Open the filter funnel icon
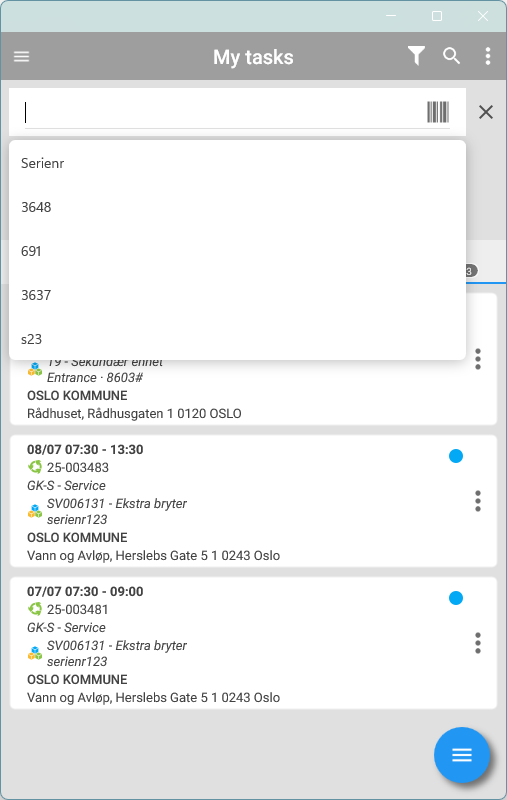The image size is (507, 800). pyautogui.click(x=416, y=56)
